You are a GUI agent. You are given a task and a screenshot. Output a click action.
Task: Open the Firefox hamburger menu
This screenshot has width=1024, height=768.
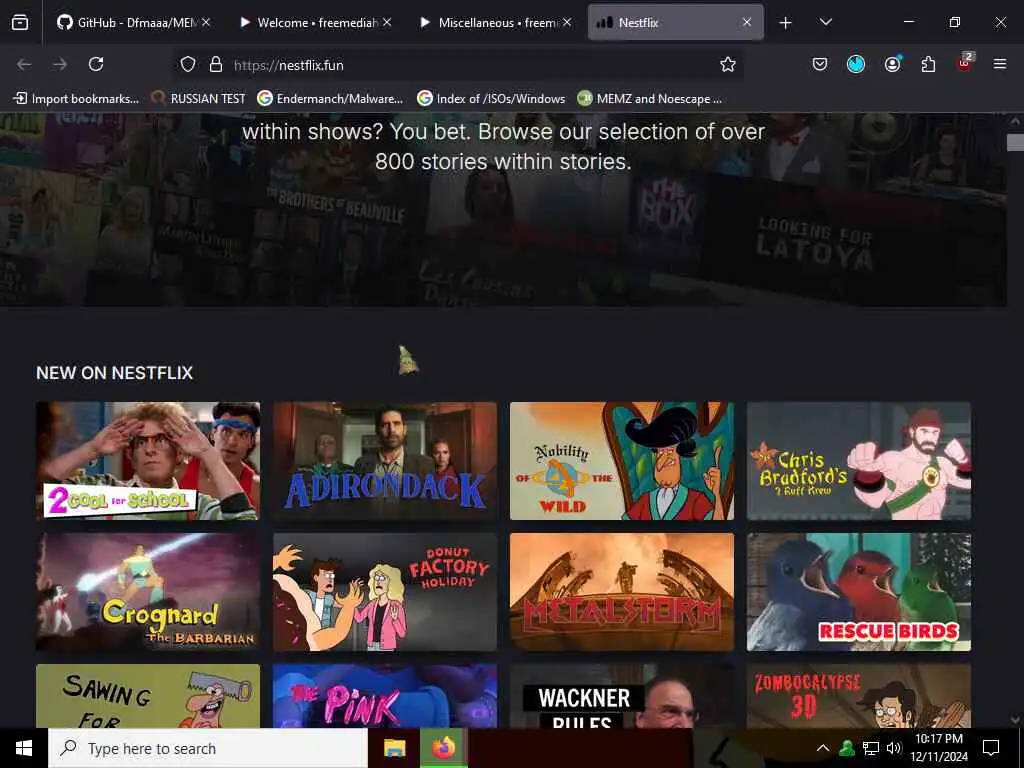point(1000,64)
